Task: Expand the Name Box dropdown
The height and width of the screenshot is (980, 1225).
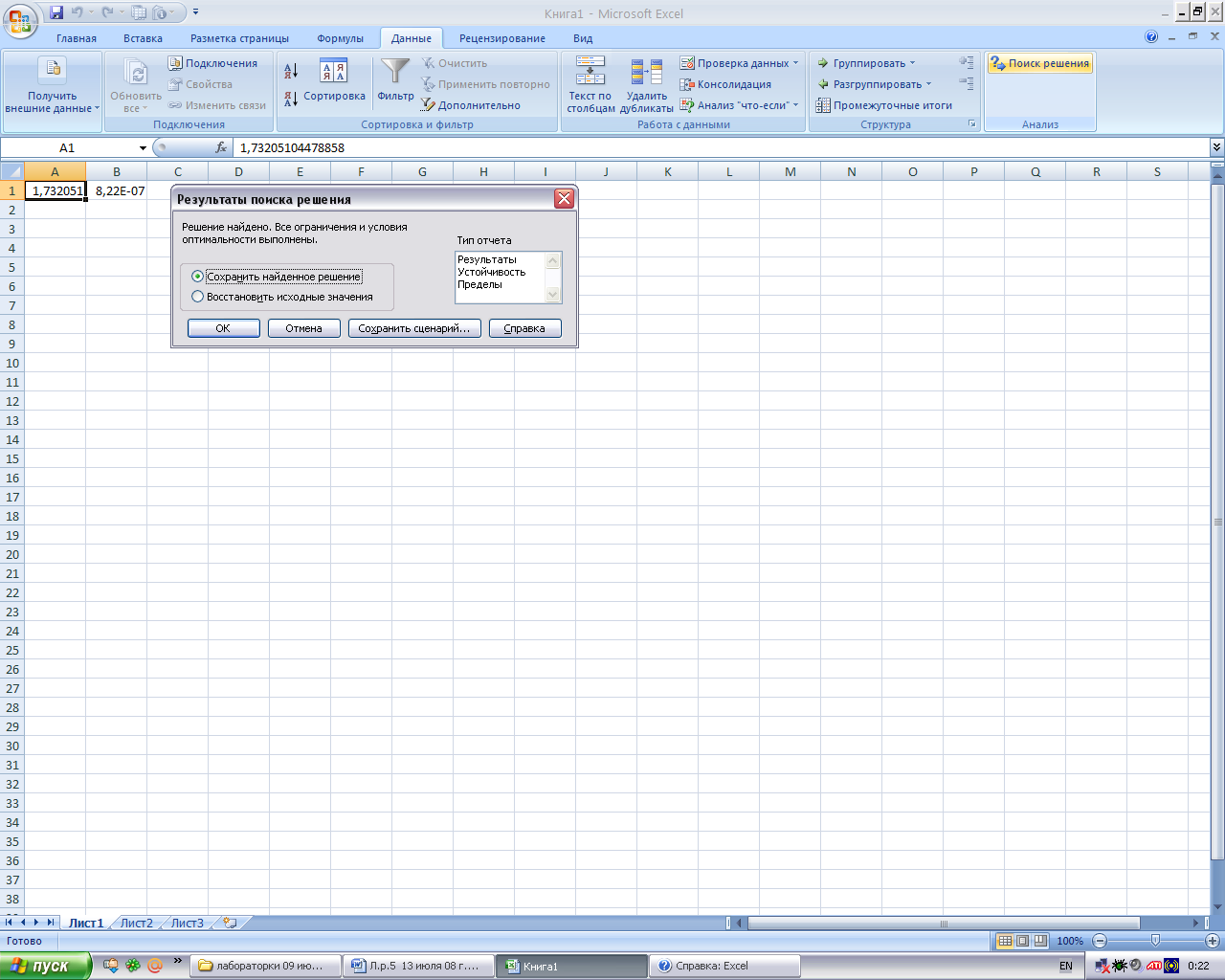Action: [x=143, y=147]
